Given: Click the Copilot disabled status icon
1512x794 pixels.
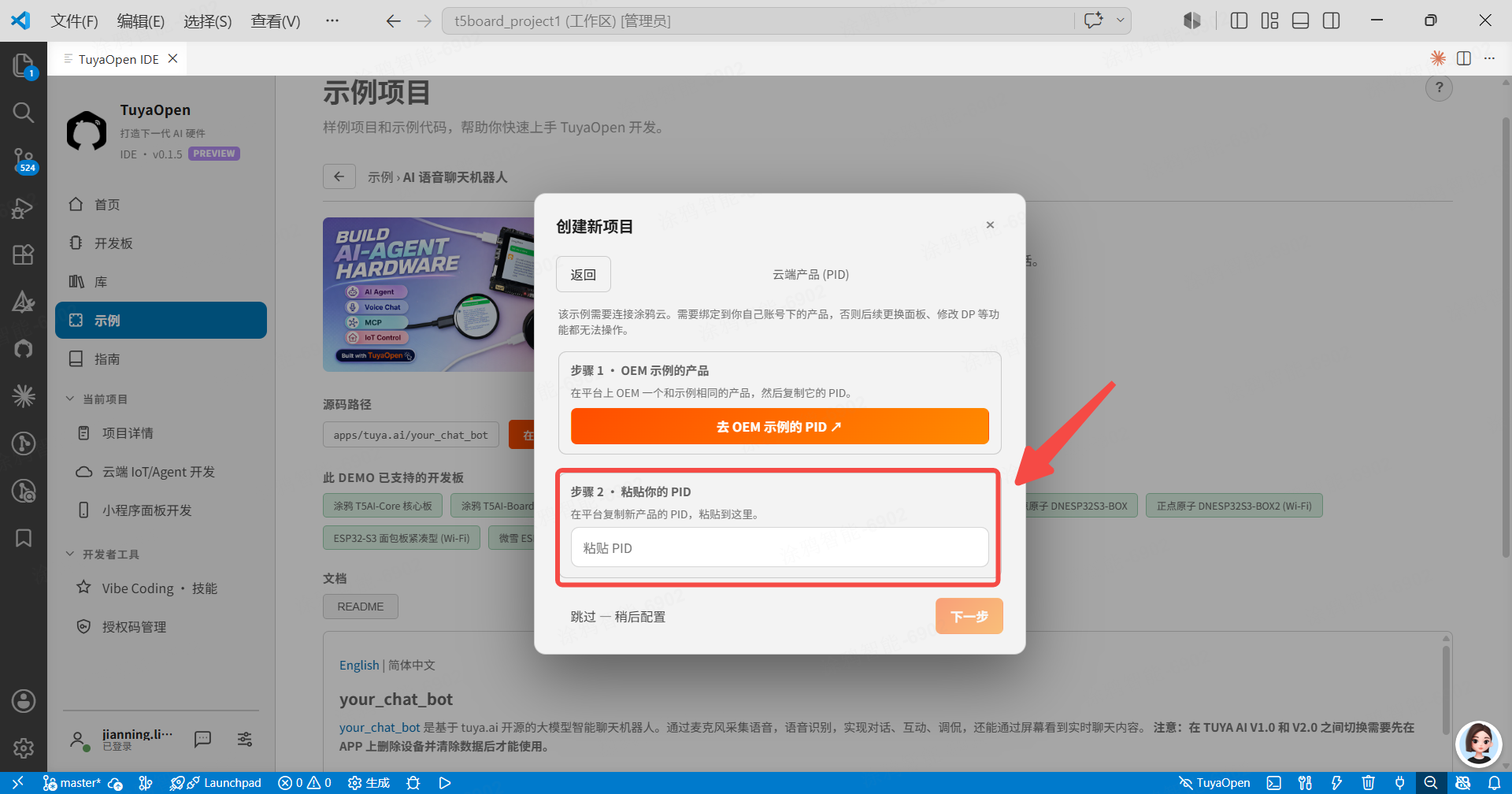Looking at the screenshot, I should pyautogui.click(x=1463, y=783).
